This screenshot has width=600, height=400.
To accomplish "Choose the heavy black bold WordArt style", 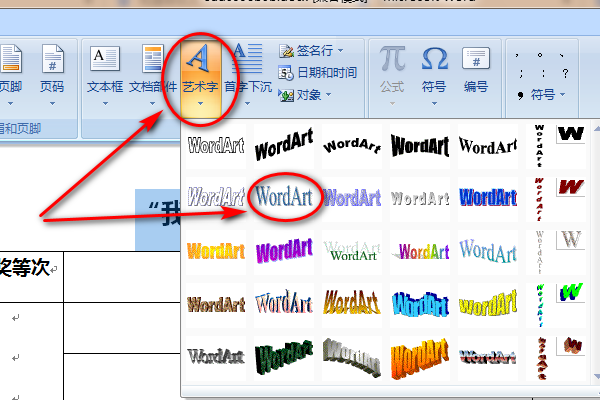I will pyautogui.click(x=420, y=146).
